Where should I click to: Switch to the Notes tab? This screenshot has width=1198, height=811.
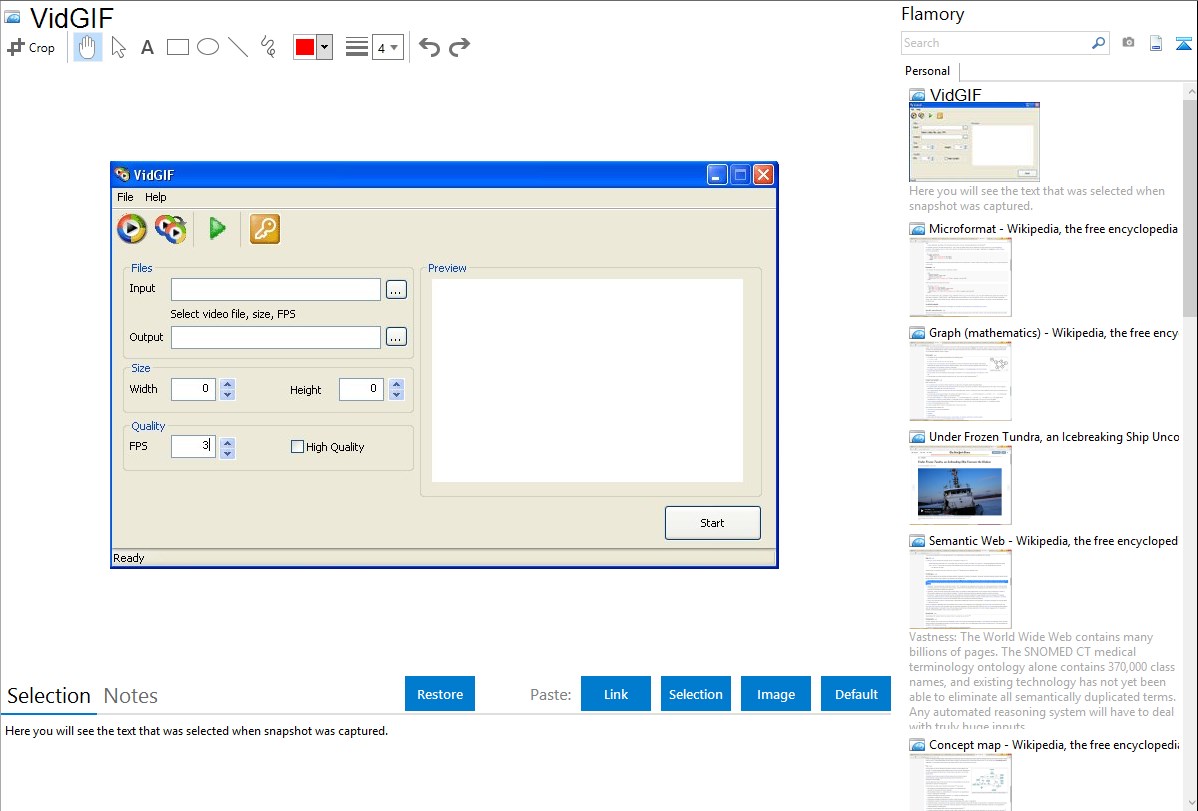pos(131,696)
